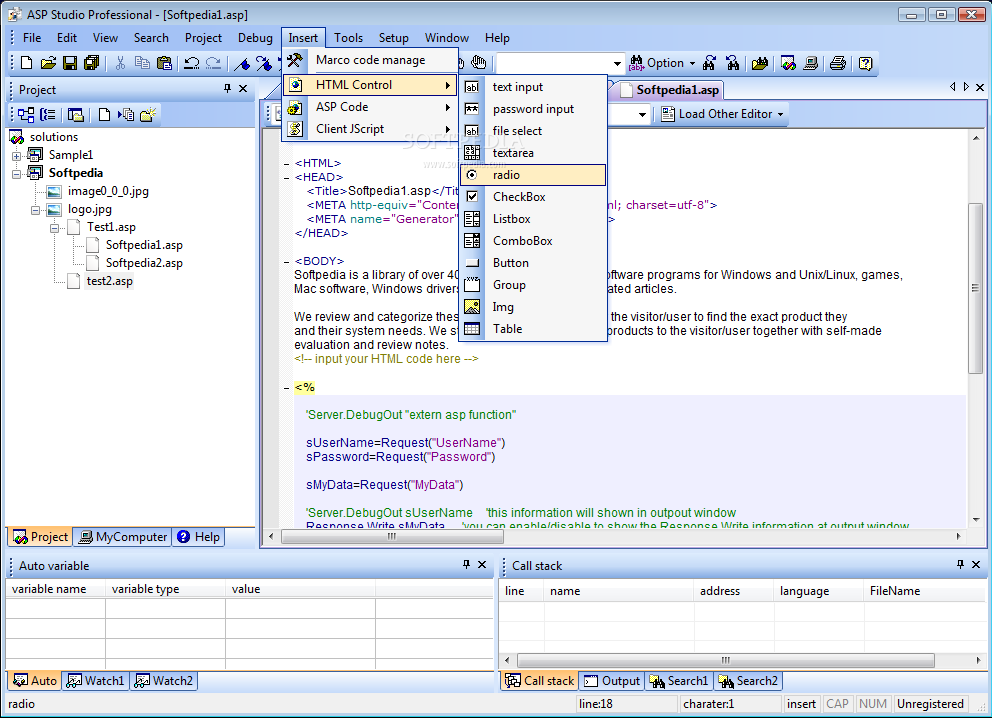Open the ASP Code submenu
The image size is (992, 718).
pyautogui.click(x=370, y=107)
